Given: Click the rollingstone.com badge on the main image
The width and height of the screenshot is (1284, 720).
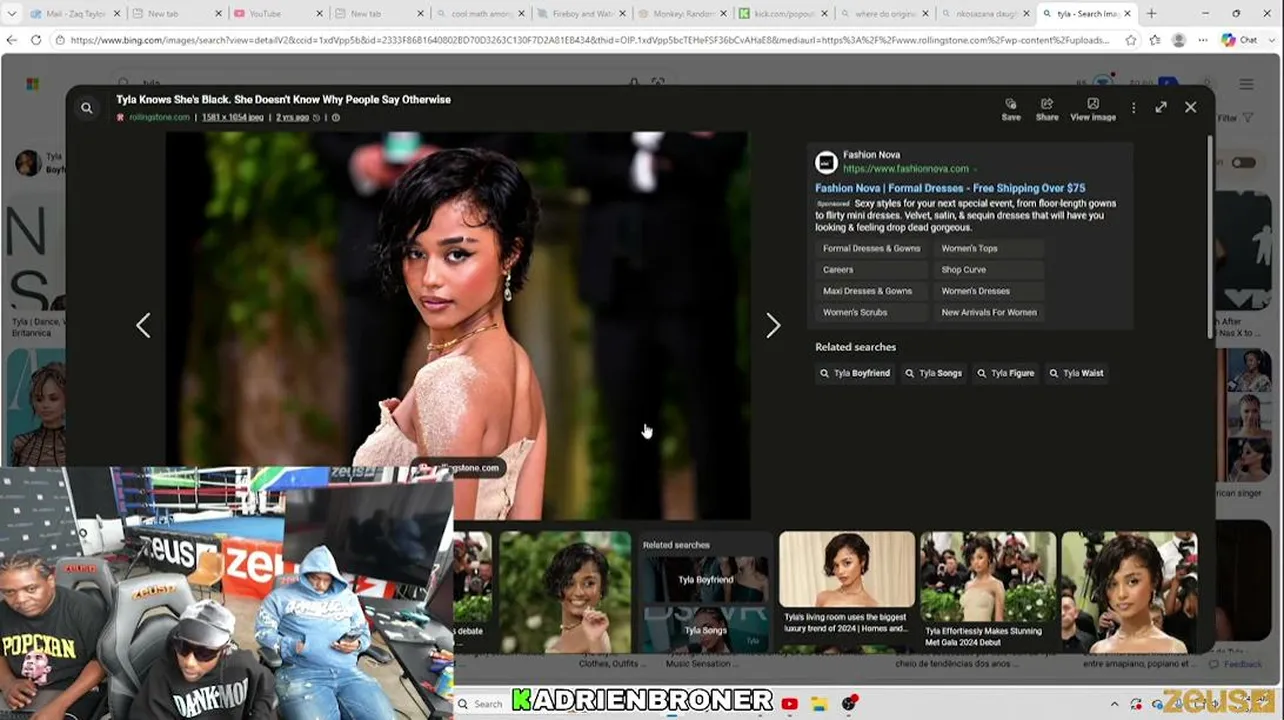Looking at the screenshot, I should (457, 467).
